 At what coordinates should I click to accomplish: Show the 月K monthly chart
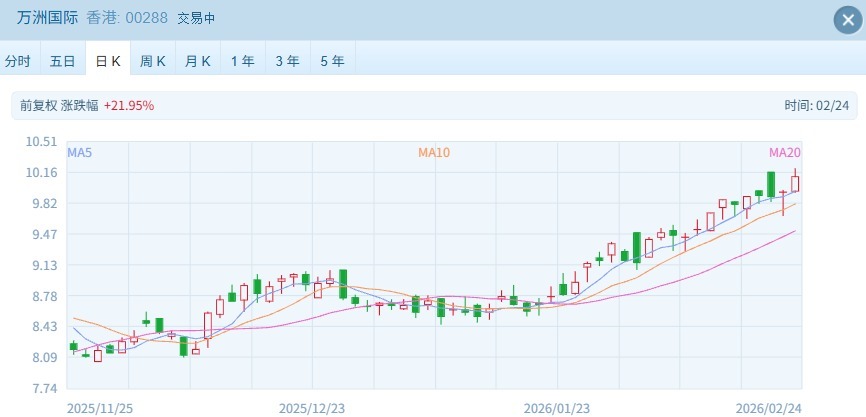click(x=198, y=61)
